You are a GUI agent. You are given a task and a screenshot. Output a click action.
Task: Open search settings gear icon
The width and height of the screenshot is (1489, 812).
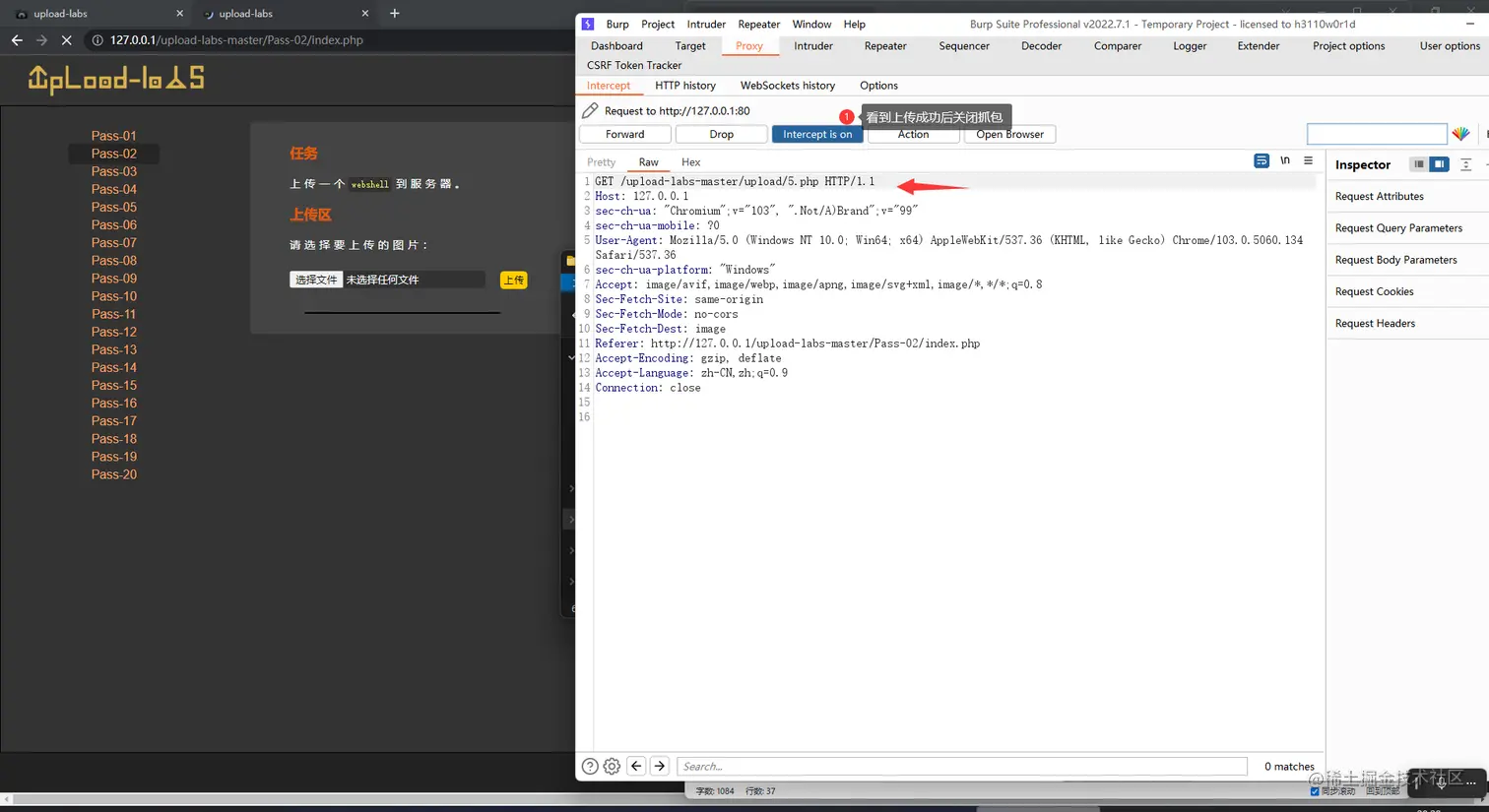tap(612, 766)
